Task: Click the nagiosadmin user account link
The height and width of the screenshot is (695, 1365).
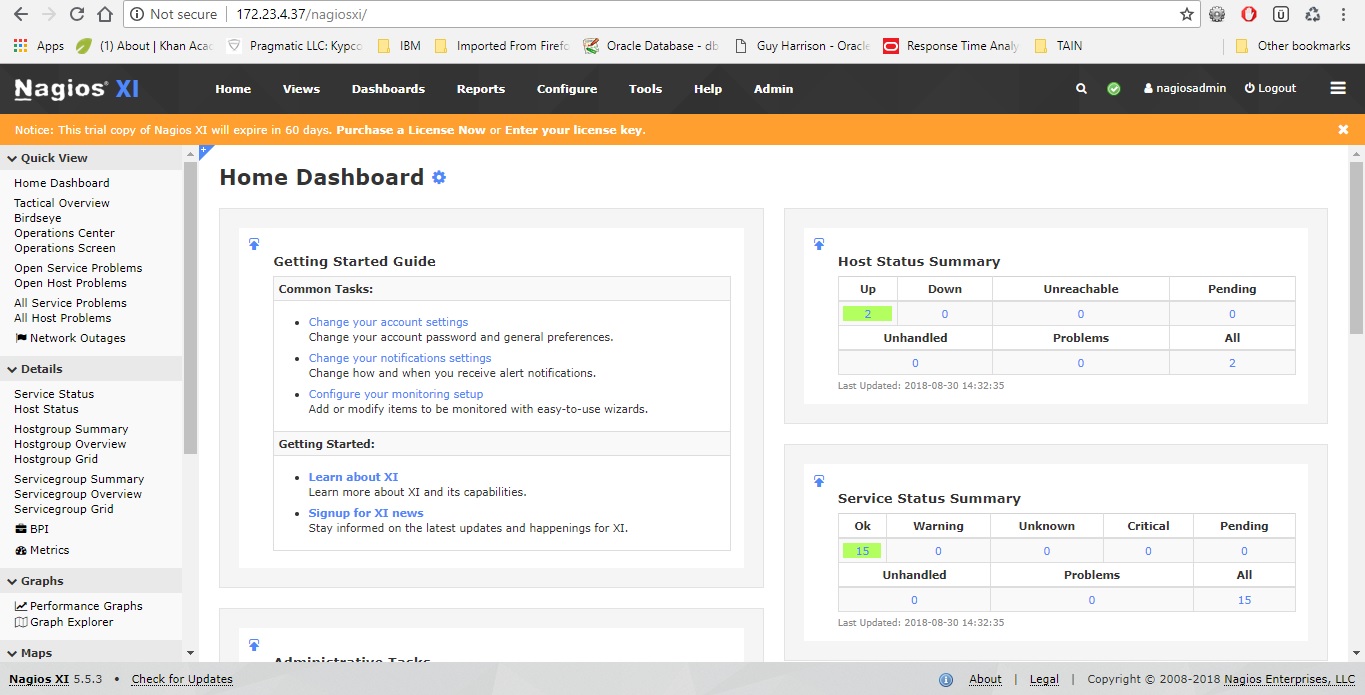Action: click(1185, 89)
